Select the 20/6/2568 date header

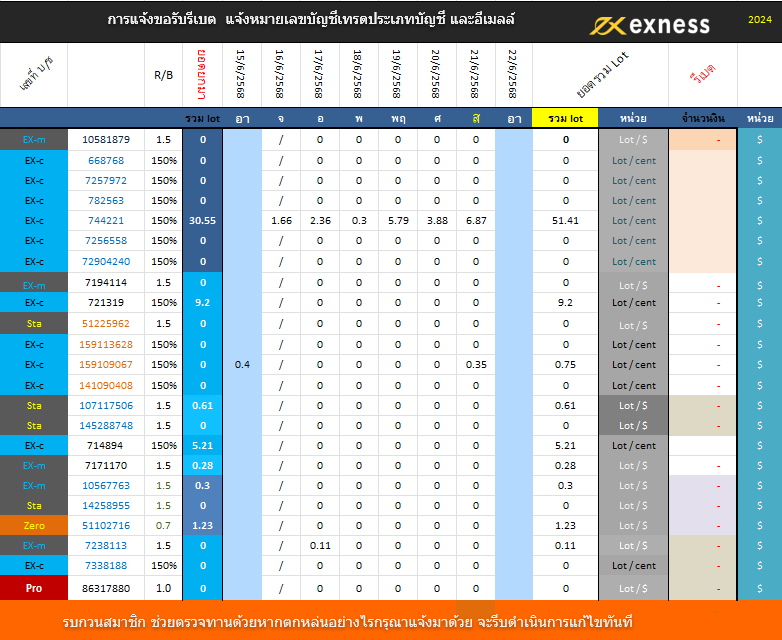[x=435, y=74]
